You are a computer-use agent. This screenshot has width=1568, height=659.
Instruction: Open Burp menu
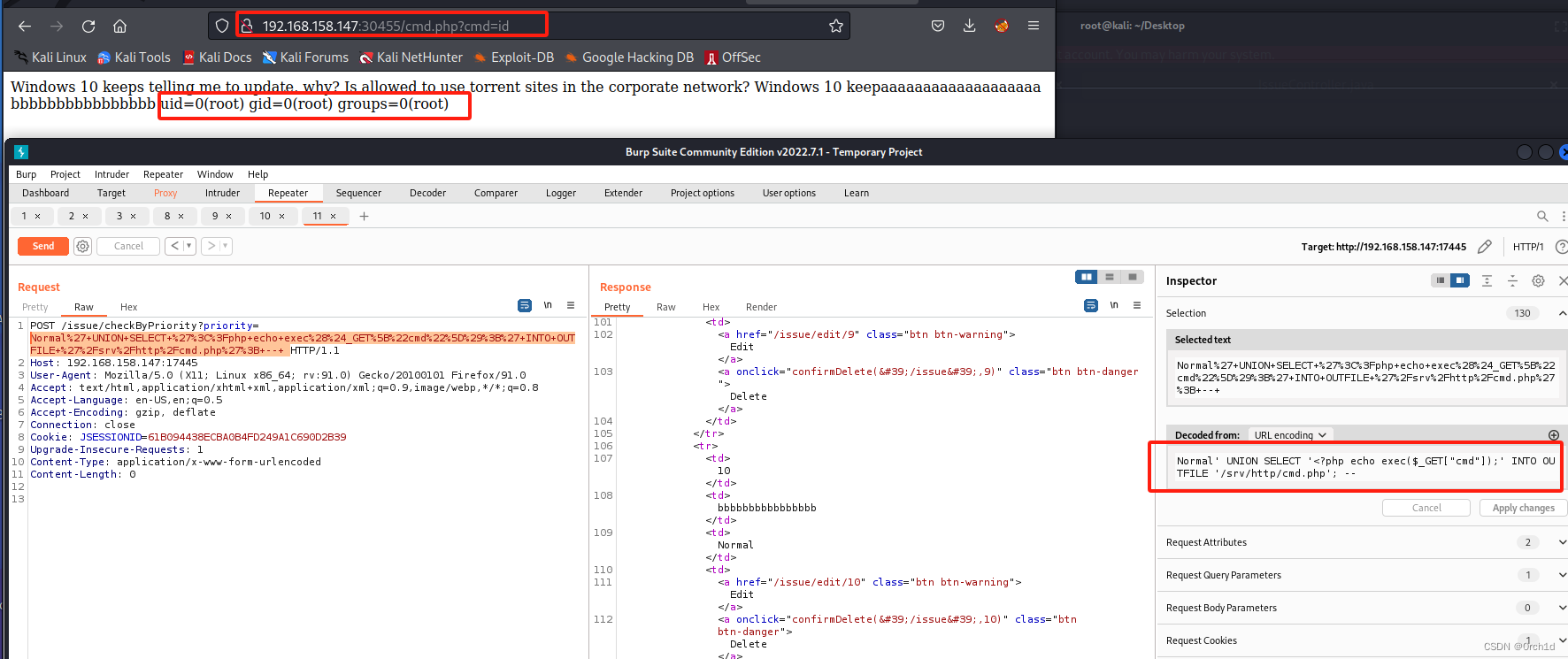tap(26, 174)
